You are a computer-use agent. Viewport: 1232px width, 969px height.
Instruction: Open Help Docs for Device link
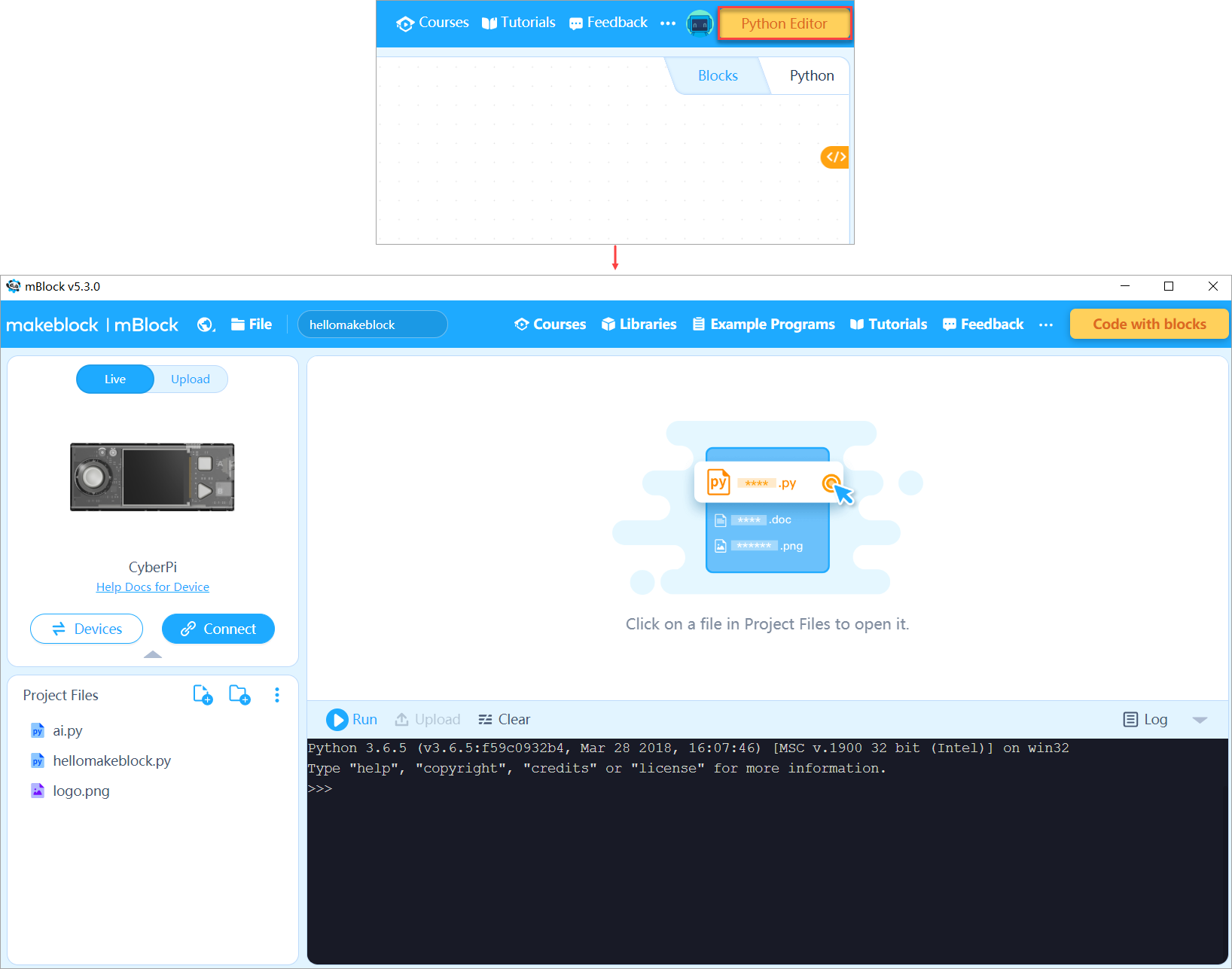153,587
